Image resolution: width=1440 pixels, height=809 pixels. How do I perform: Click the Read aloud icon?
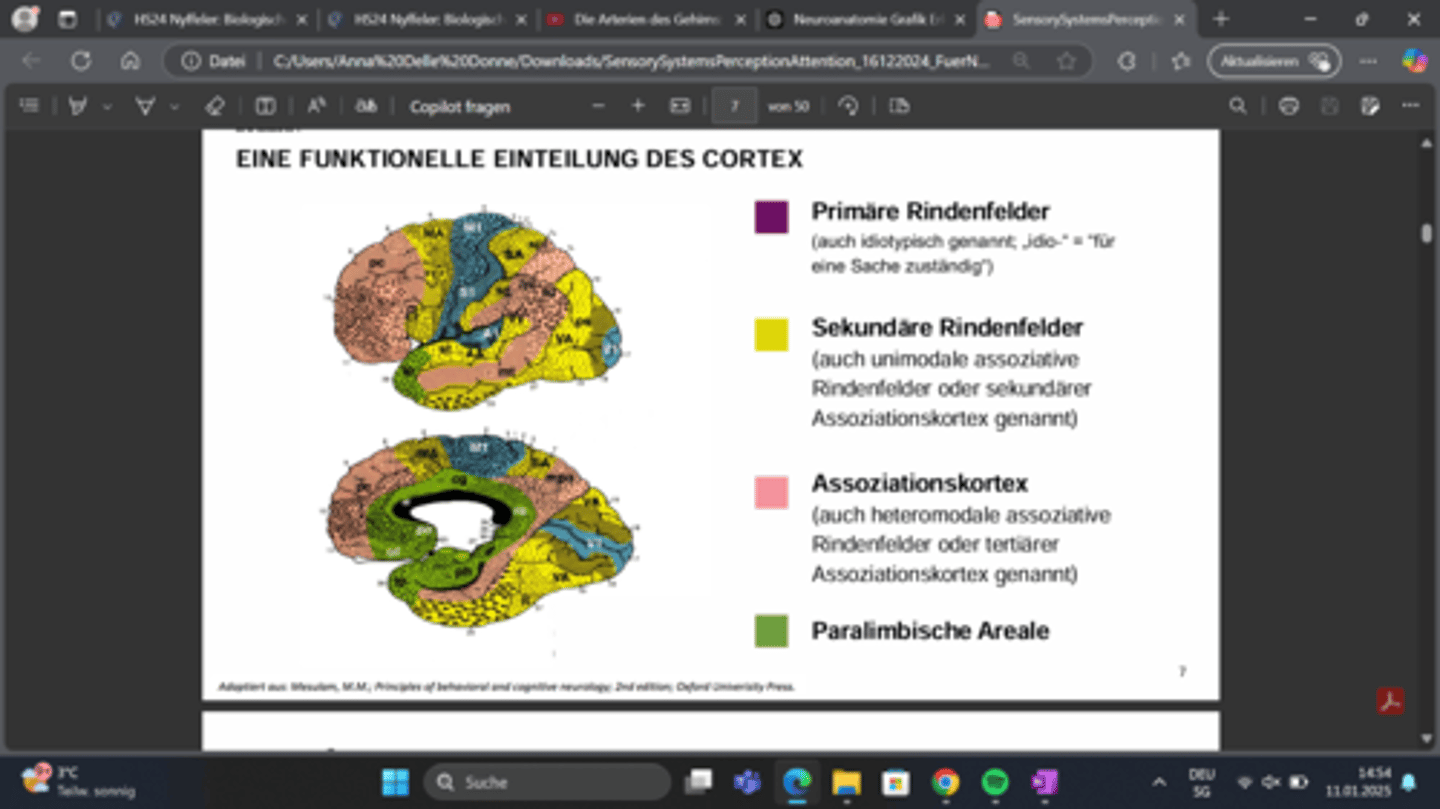[x=317, y=106]
